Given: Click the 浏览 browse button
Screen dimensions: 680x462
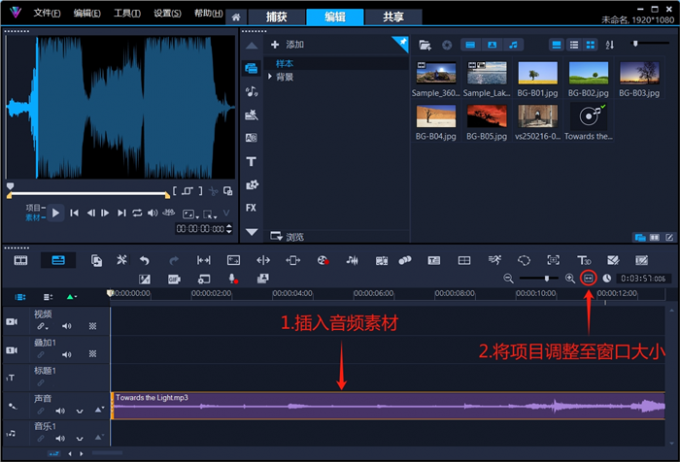Looking at the screenshot, I should 287,236.
